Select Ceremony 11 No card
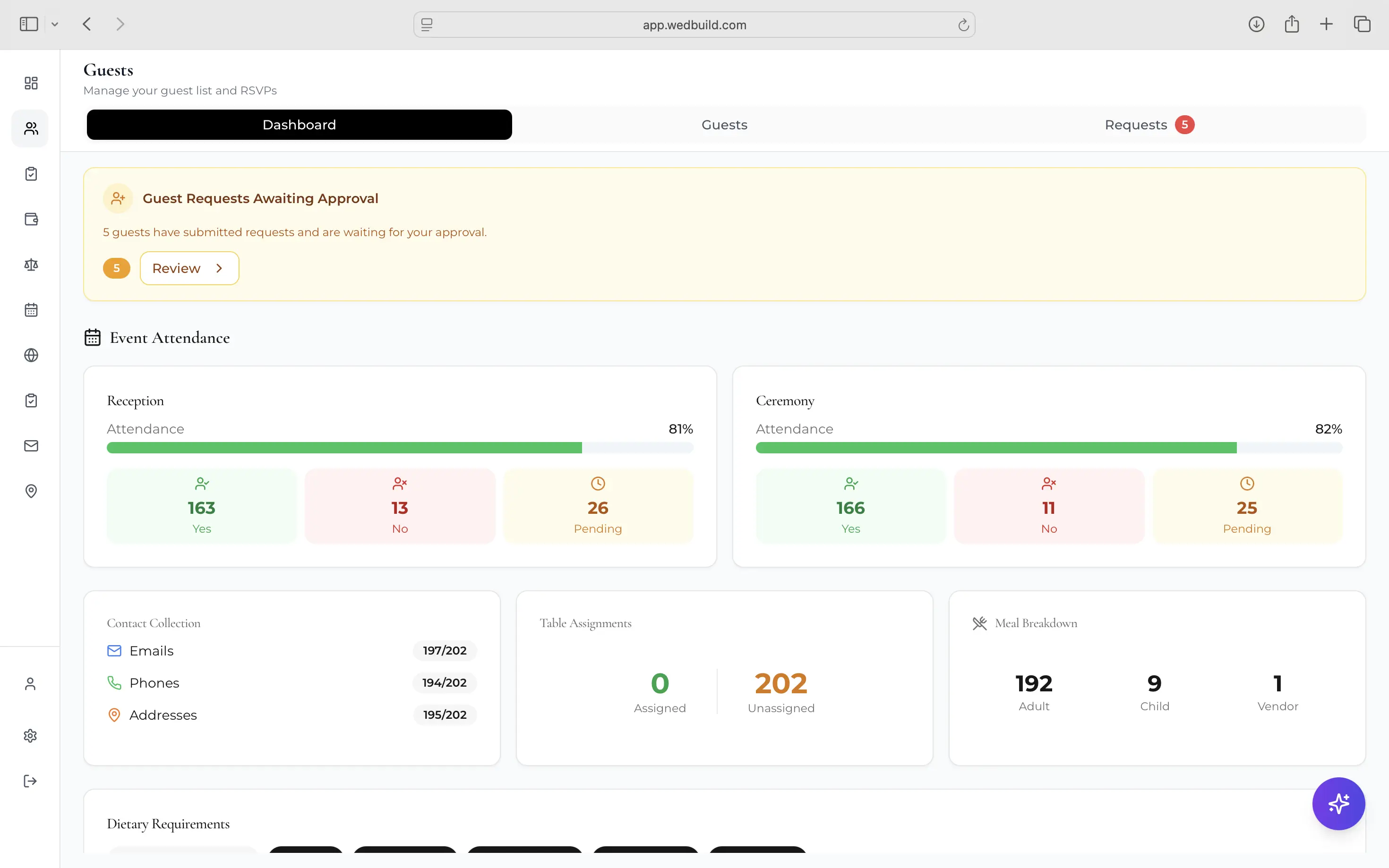This screenshot has width=1389, height=868. coord(1048,506)
